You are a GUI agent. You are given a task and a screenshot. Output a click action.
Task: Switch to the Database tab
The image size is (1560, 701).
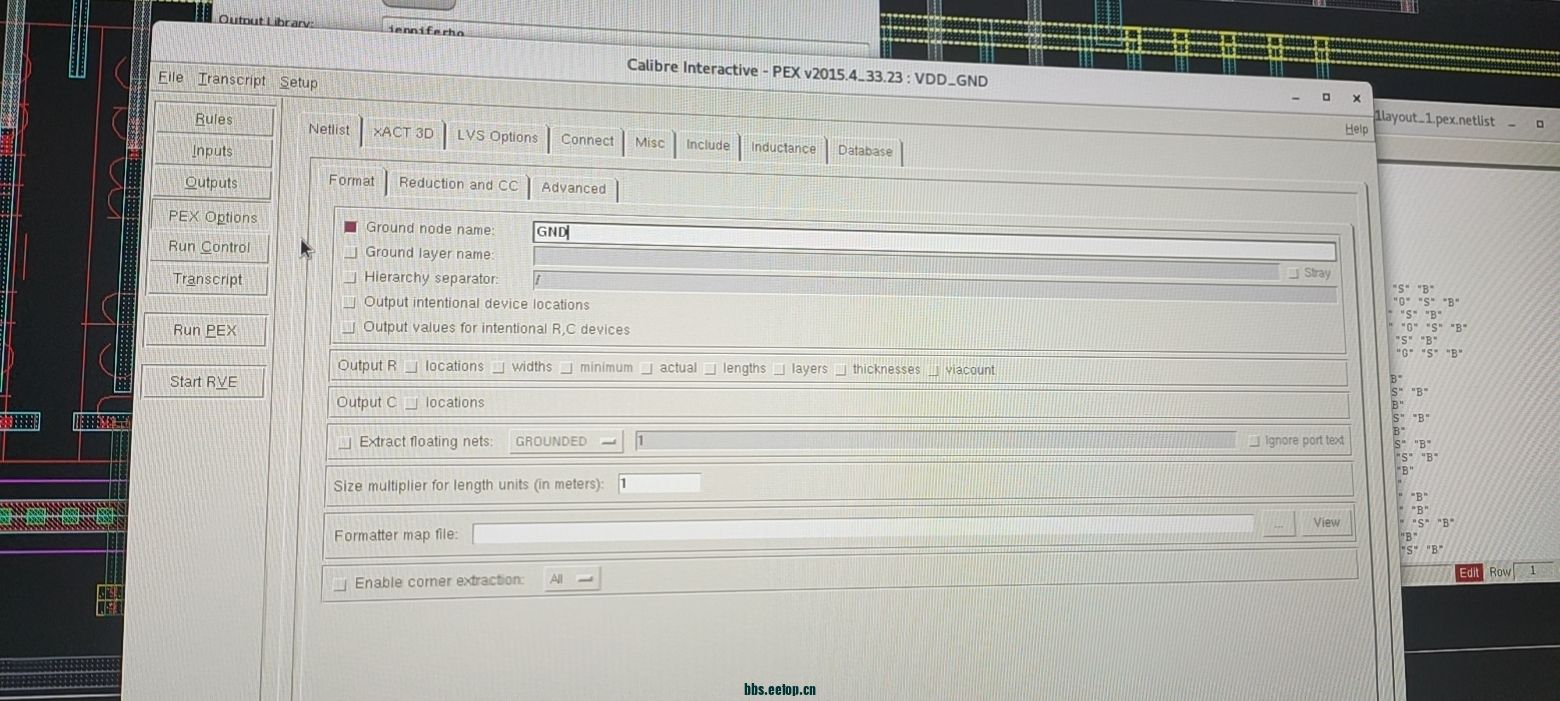click(865, 151)
